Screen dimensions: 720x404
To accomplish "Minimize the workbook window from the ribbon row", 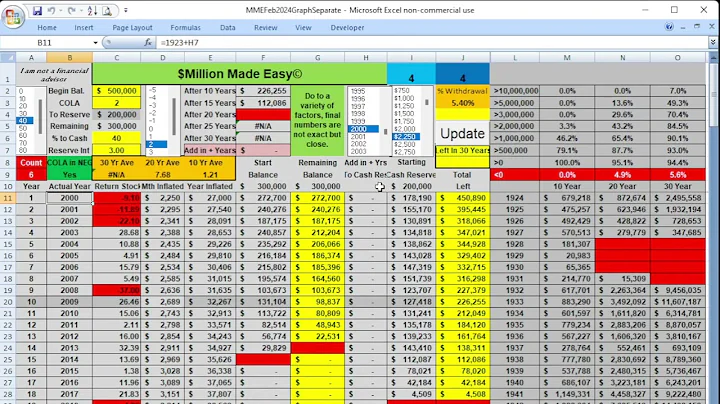I will tap(683, 27).
